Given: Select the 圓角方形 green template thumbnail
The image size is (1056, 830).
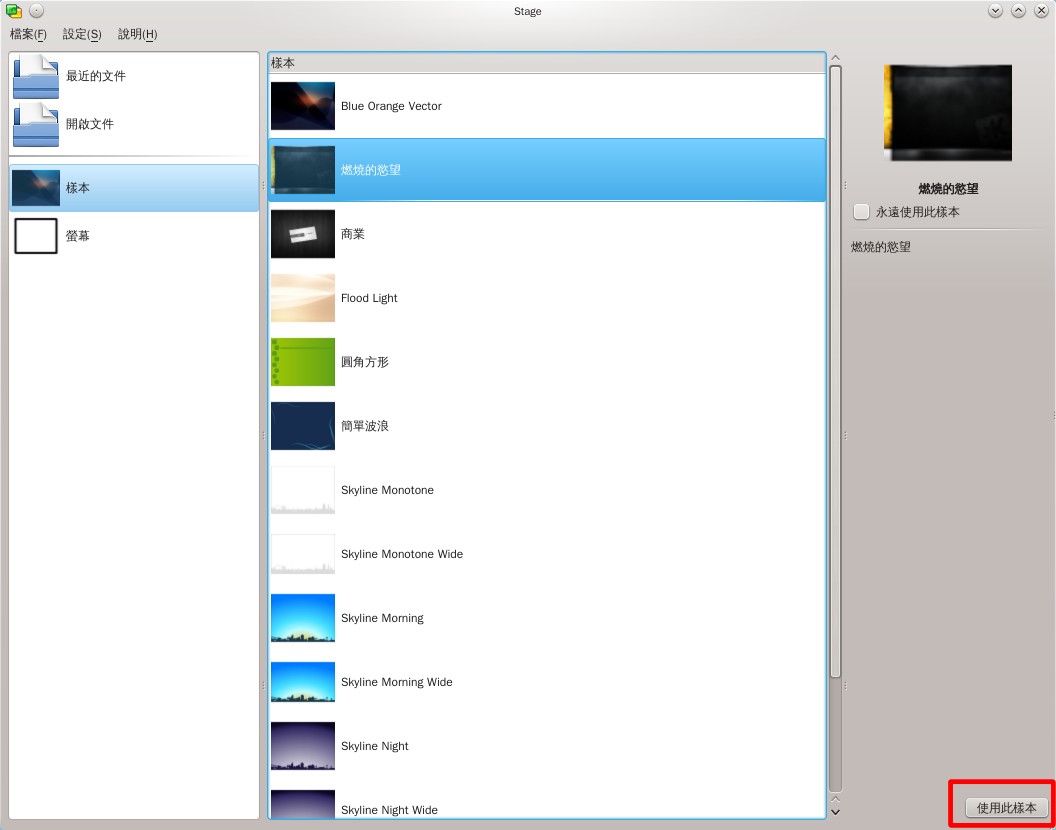Looking at the screenshot, I should 302,362.
